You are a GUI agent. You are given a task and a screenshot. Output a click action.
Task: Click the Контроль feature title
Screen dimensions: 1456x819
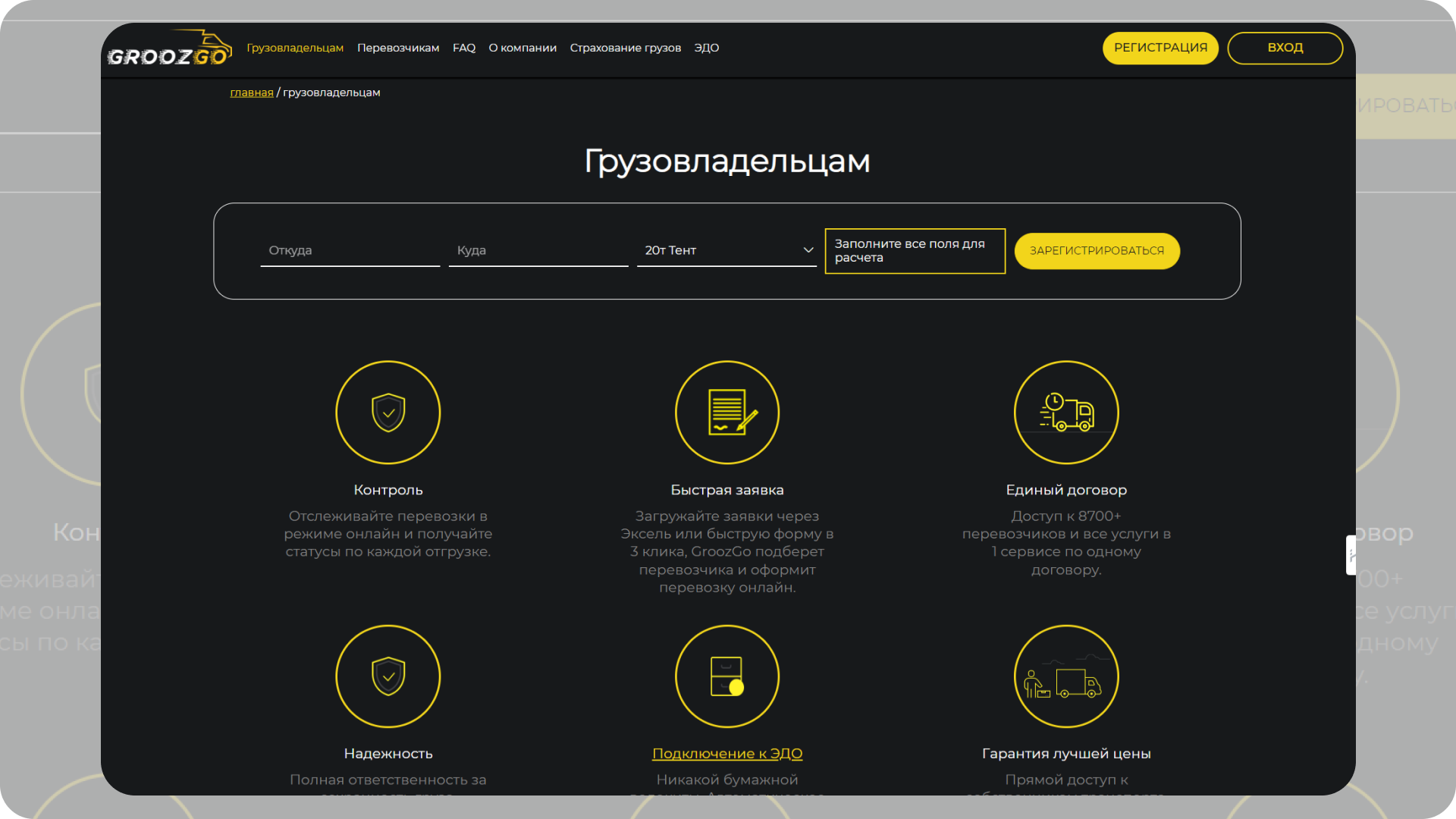(388, 490)
